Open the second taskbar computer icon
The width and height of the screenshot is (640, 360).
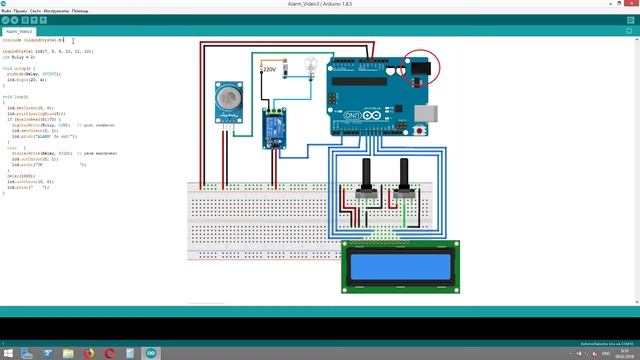pyautogui.click(x=48, y=353)
